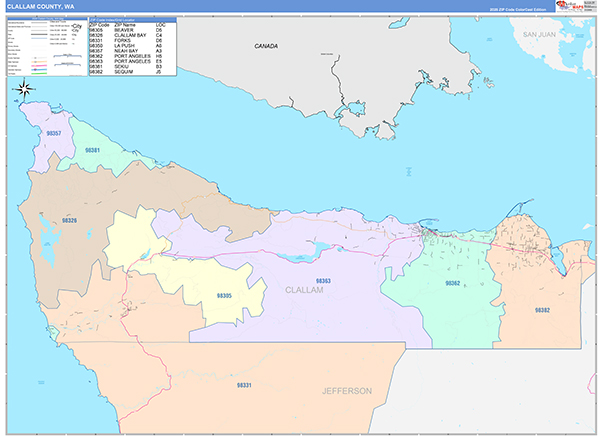
Task: Select PORT ANGELES in the 98363 table row
Action: tap(132, 61)
